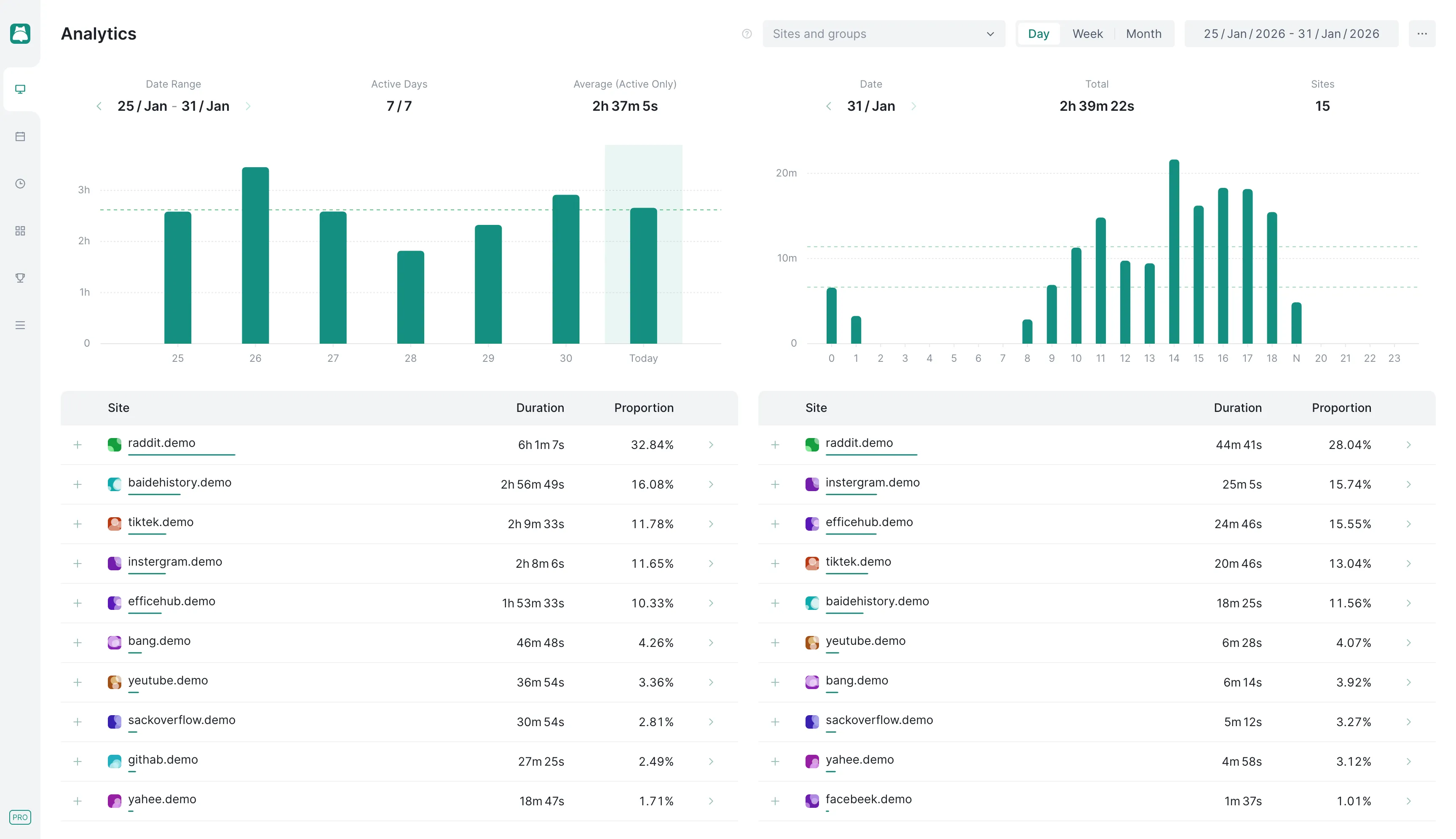Open the more options ellipsis menu
Viewport: 1456px width, 839px height.
point(1423,33)
